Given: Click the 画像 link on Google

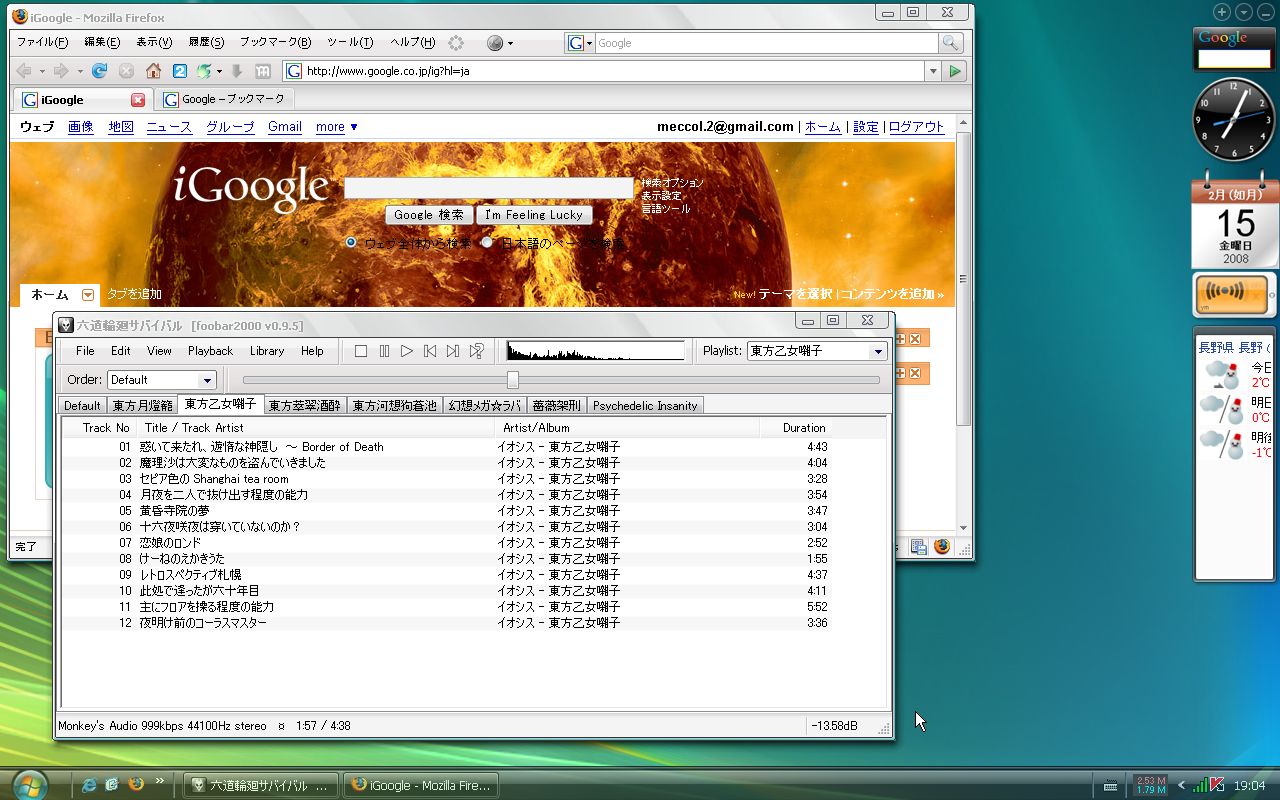Looking at the screenshot, I should tap(81, 127).
